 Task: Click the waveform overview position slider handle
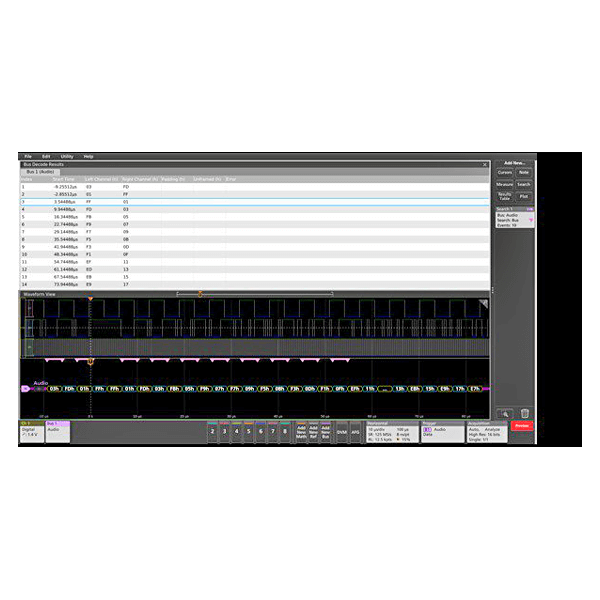pos(200,294)
